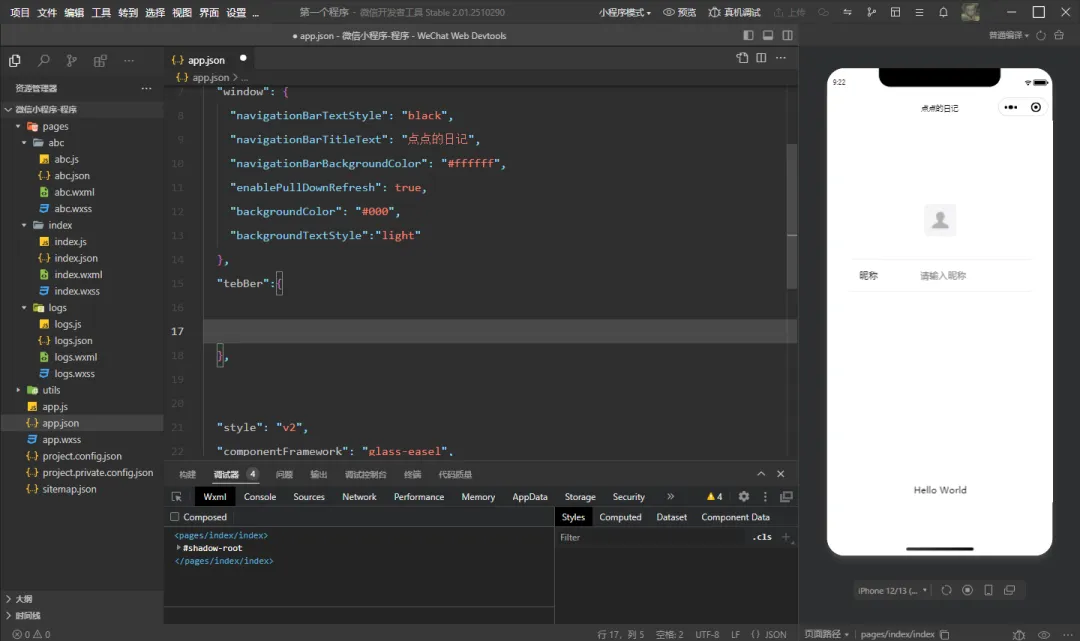Viewport: 1080px width, 641px height.
Task: Collapse the index folder
Action: tap(24, 225)
